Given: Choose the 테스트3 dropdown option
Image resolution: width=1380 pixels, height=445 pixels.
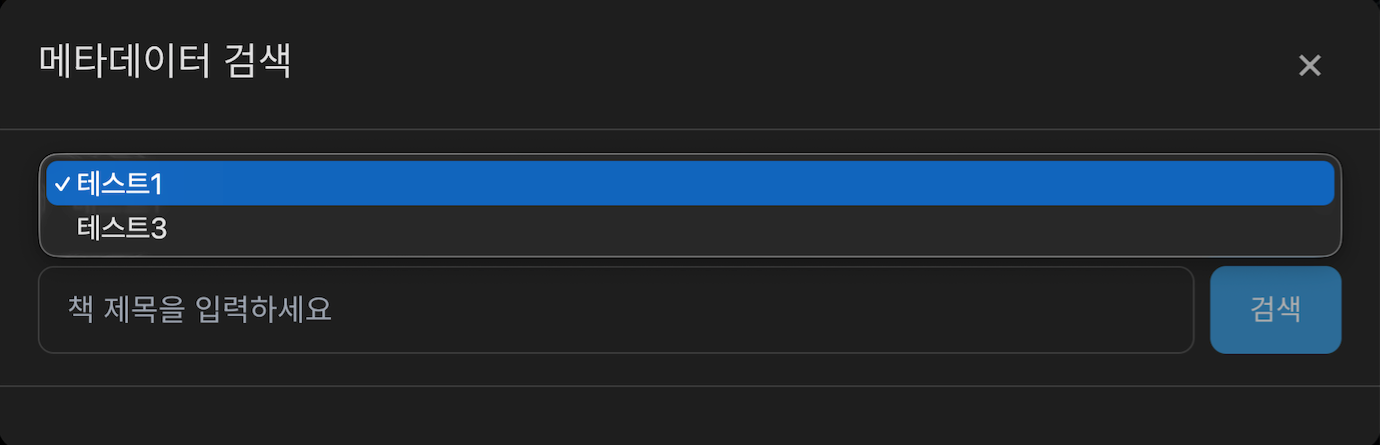Looking at the screenshot, I should coord(690,229).
